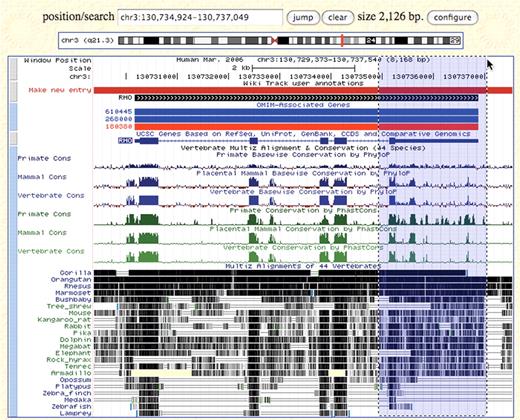Click the clear button
Screen dimensions: 520x420
338,18
